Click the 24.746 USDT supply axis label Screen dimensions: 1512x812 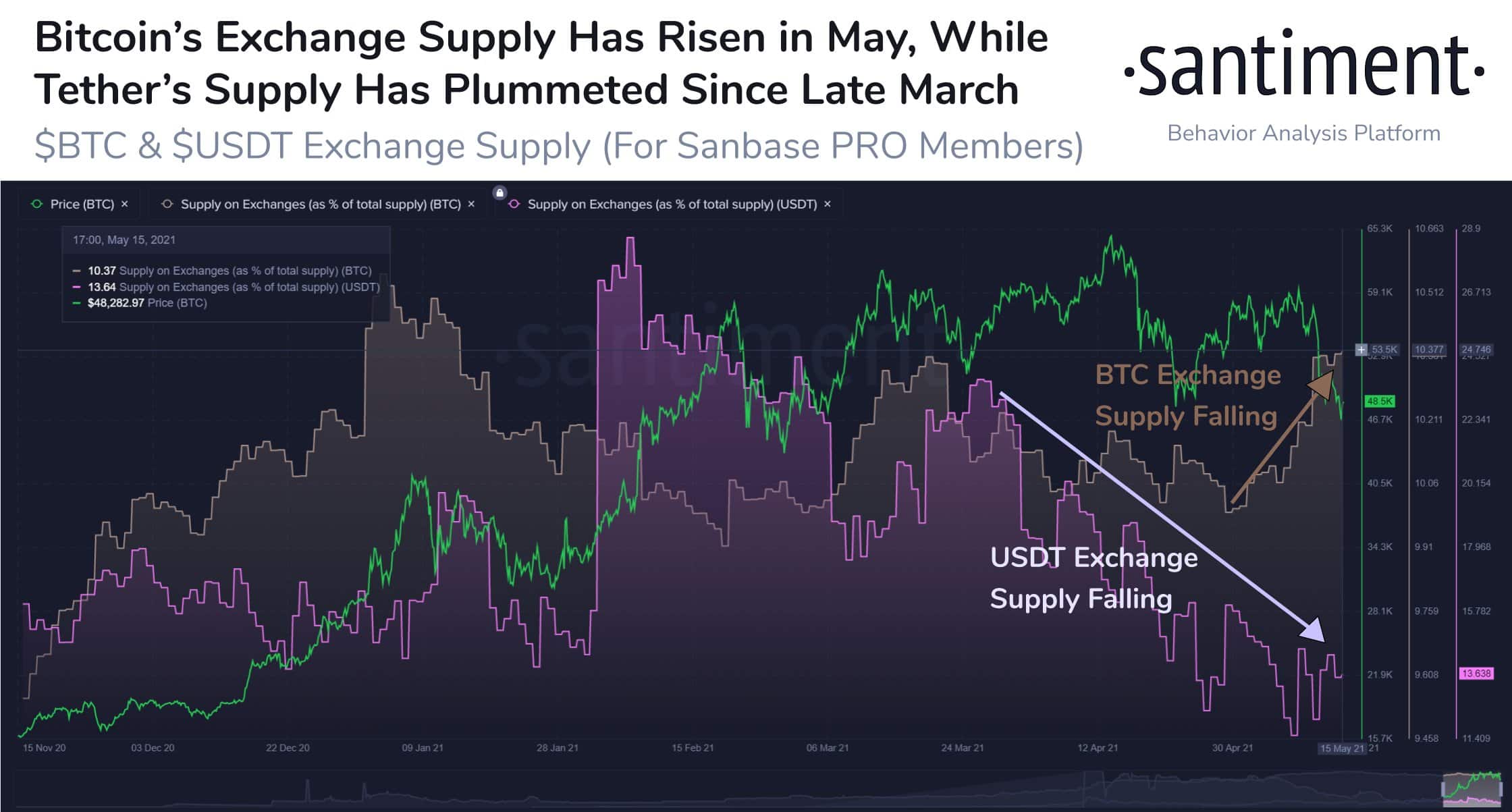pos(1476,350)
